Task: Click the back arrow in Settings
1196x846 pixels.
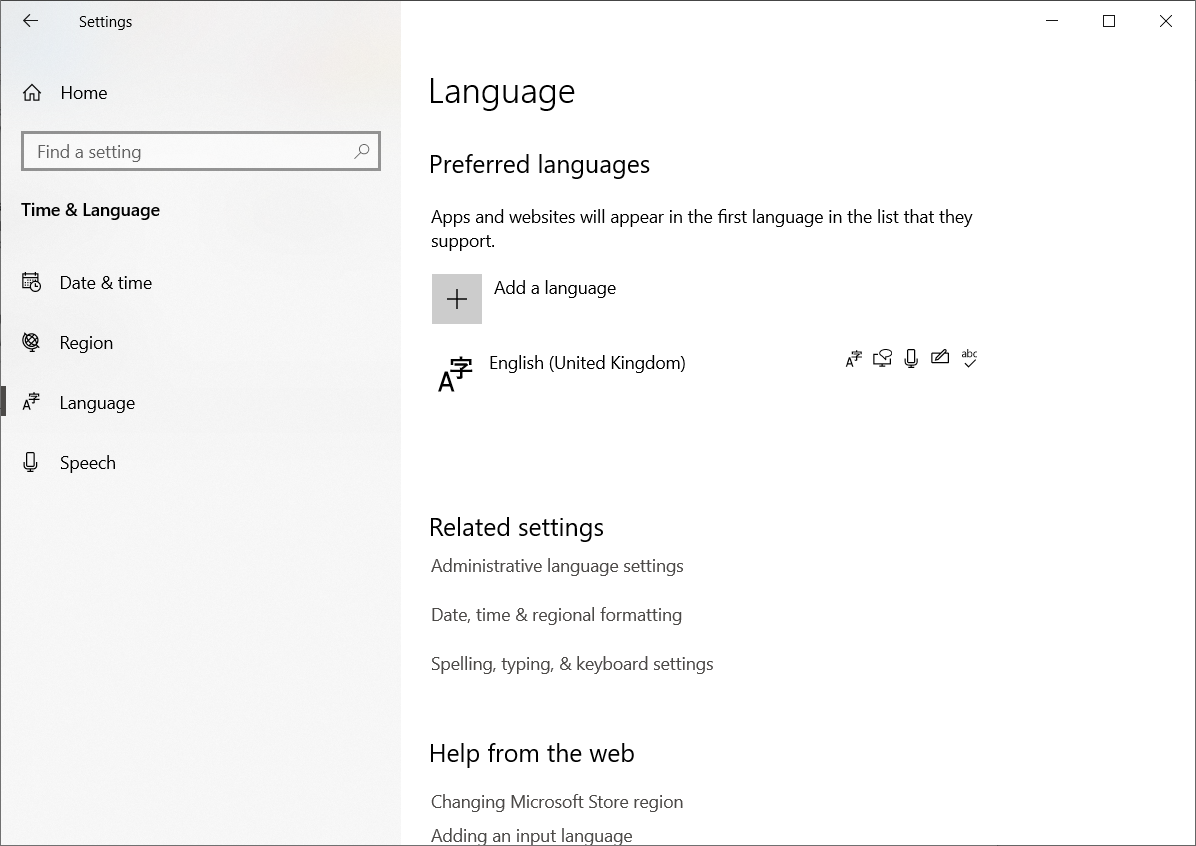Action: (x=31, y=21)
